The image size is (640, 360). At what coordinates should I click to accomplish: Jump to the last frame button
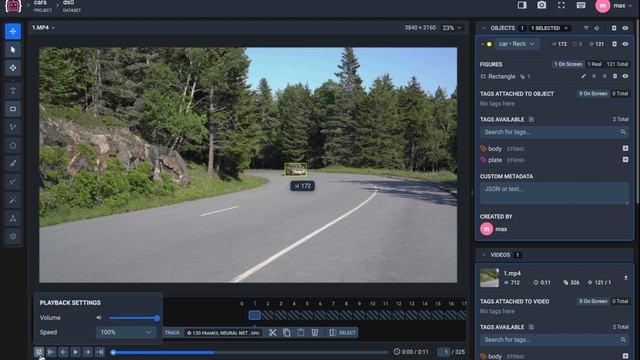100,352
